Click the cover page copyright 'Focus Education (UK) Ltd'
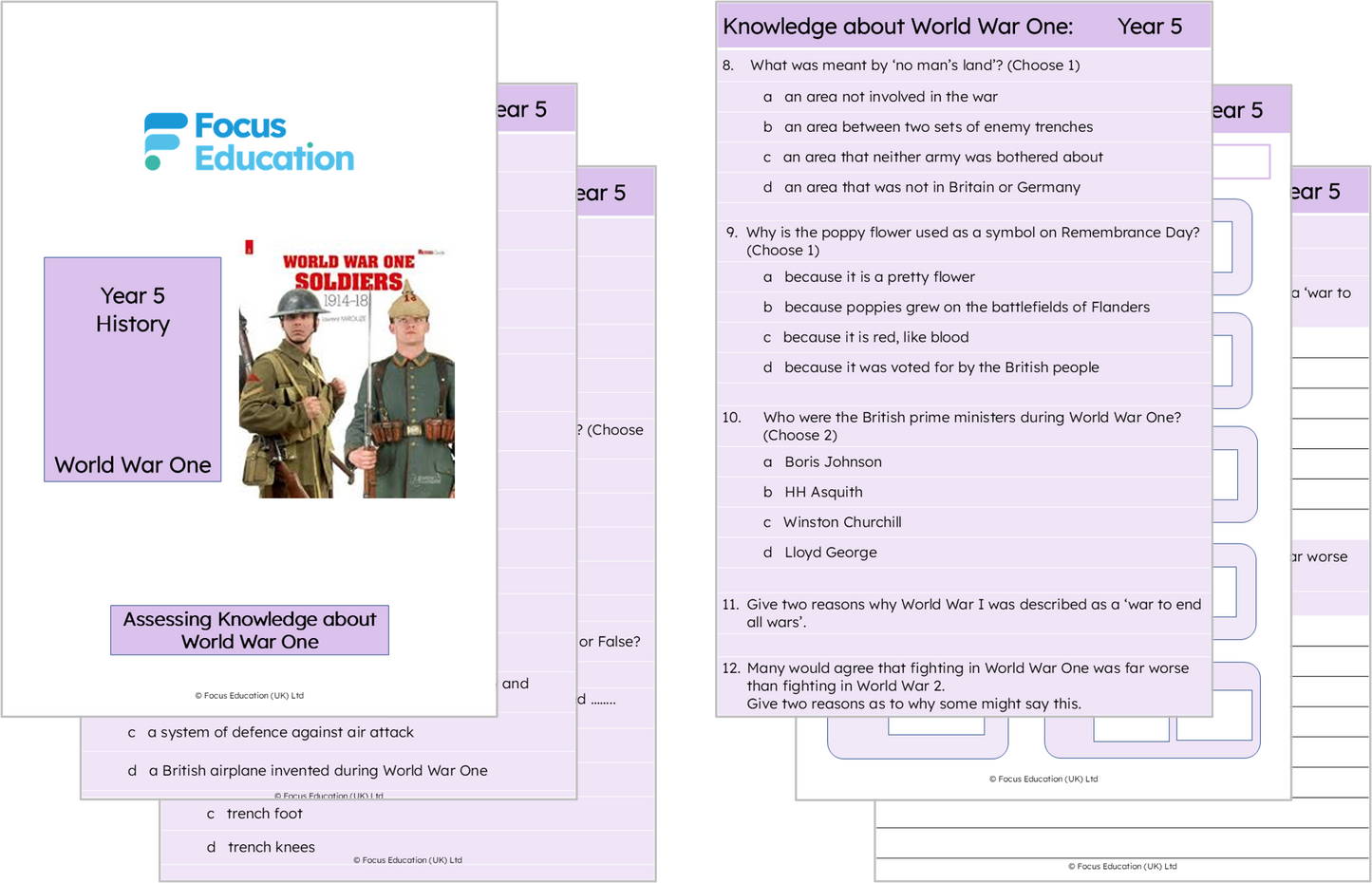 pyautogui.click(x=250, y=696)
